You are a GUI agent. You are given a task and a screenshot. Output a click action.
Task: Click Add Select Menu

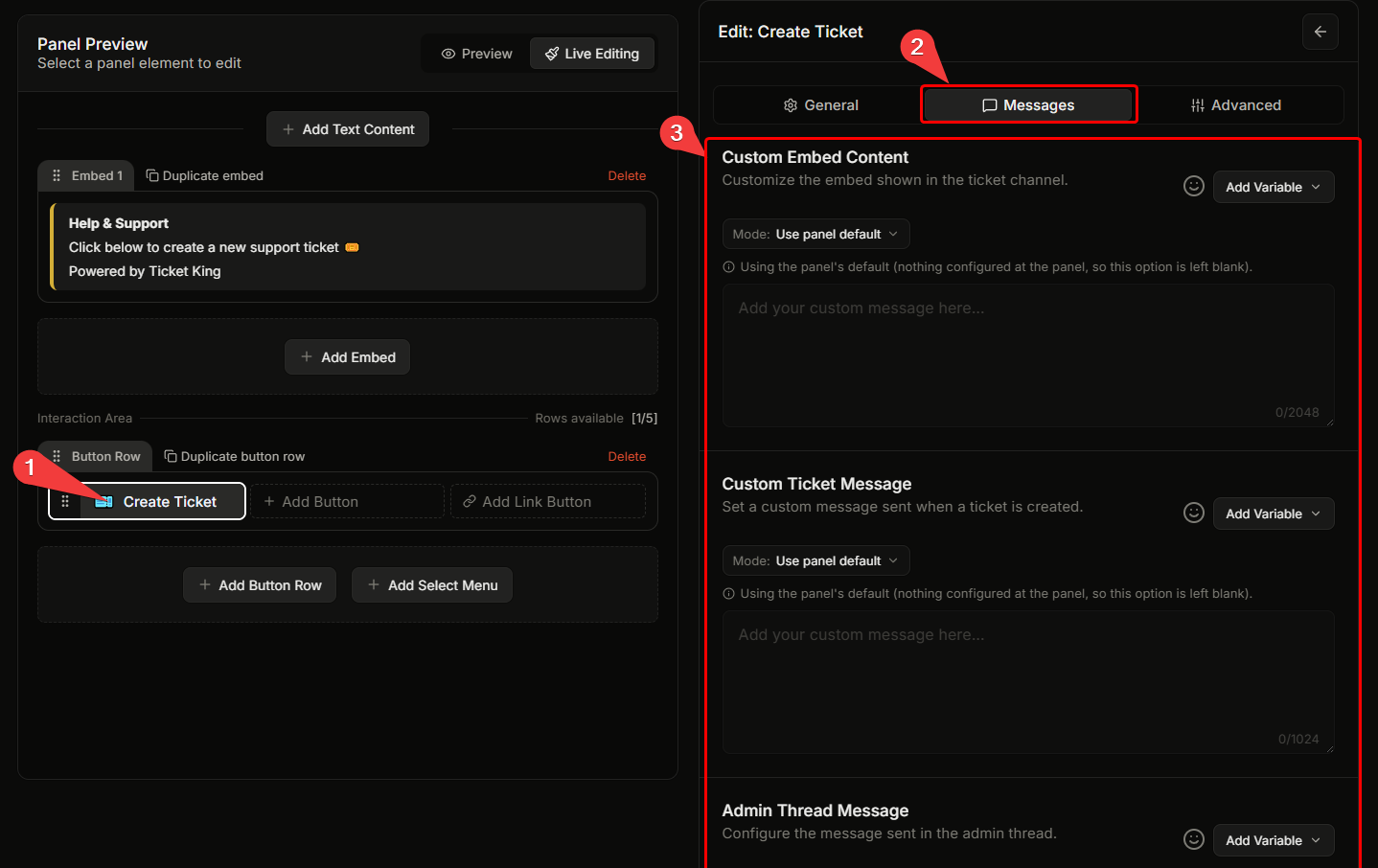(432, 585)
